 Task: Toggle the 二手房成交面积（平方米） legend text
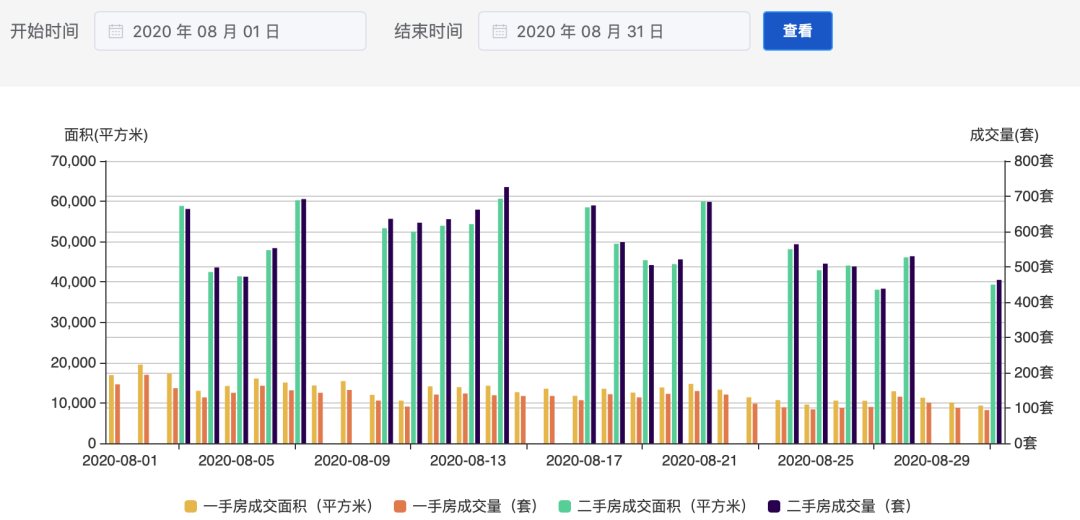[662, 506]
